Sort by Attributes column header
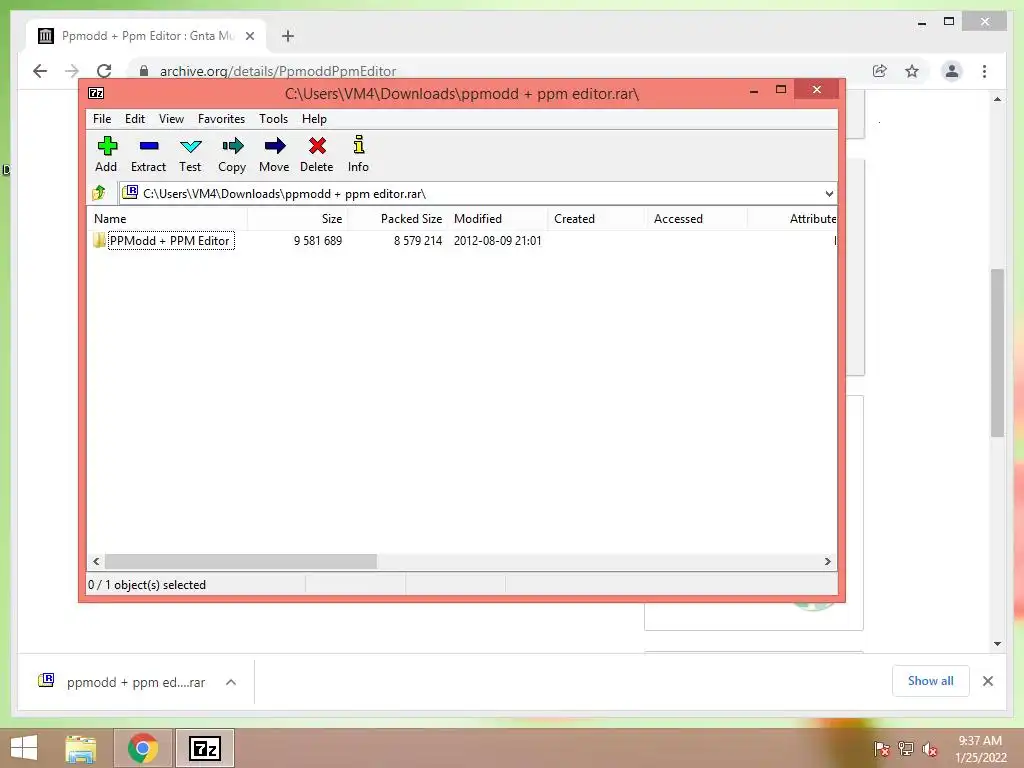The width and height of the screenshot is (1024, 768). (x=792, y=219)
